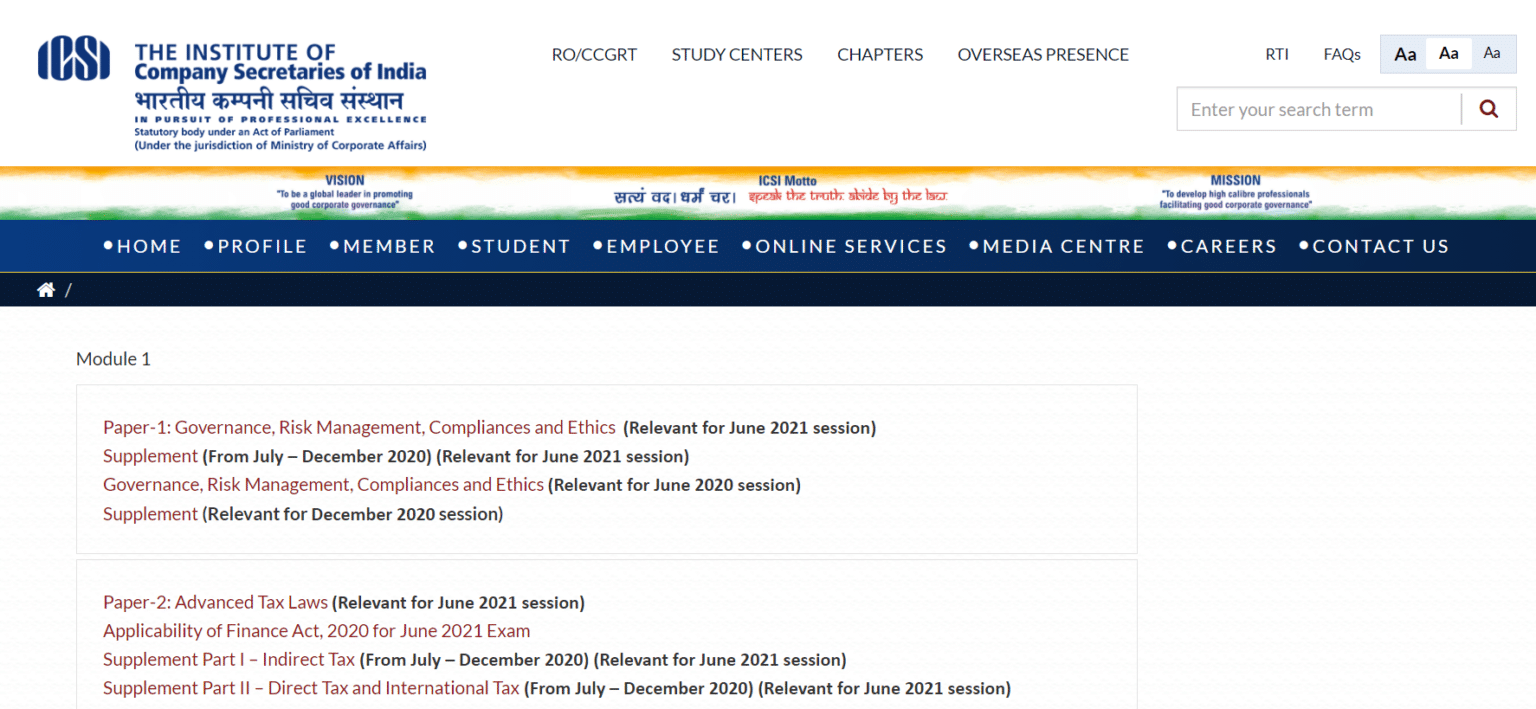Open the STUDY CENTERS top link
The image size is (1536, 709).
pos(737,55)
